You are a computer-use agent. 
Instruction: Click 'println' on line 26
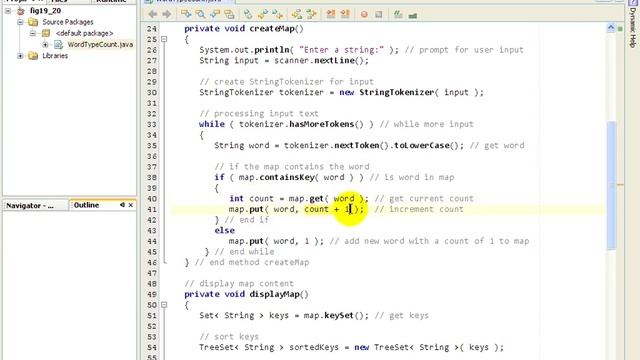[x=272, y=50]
